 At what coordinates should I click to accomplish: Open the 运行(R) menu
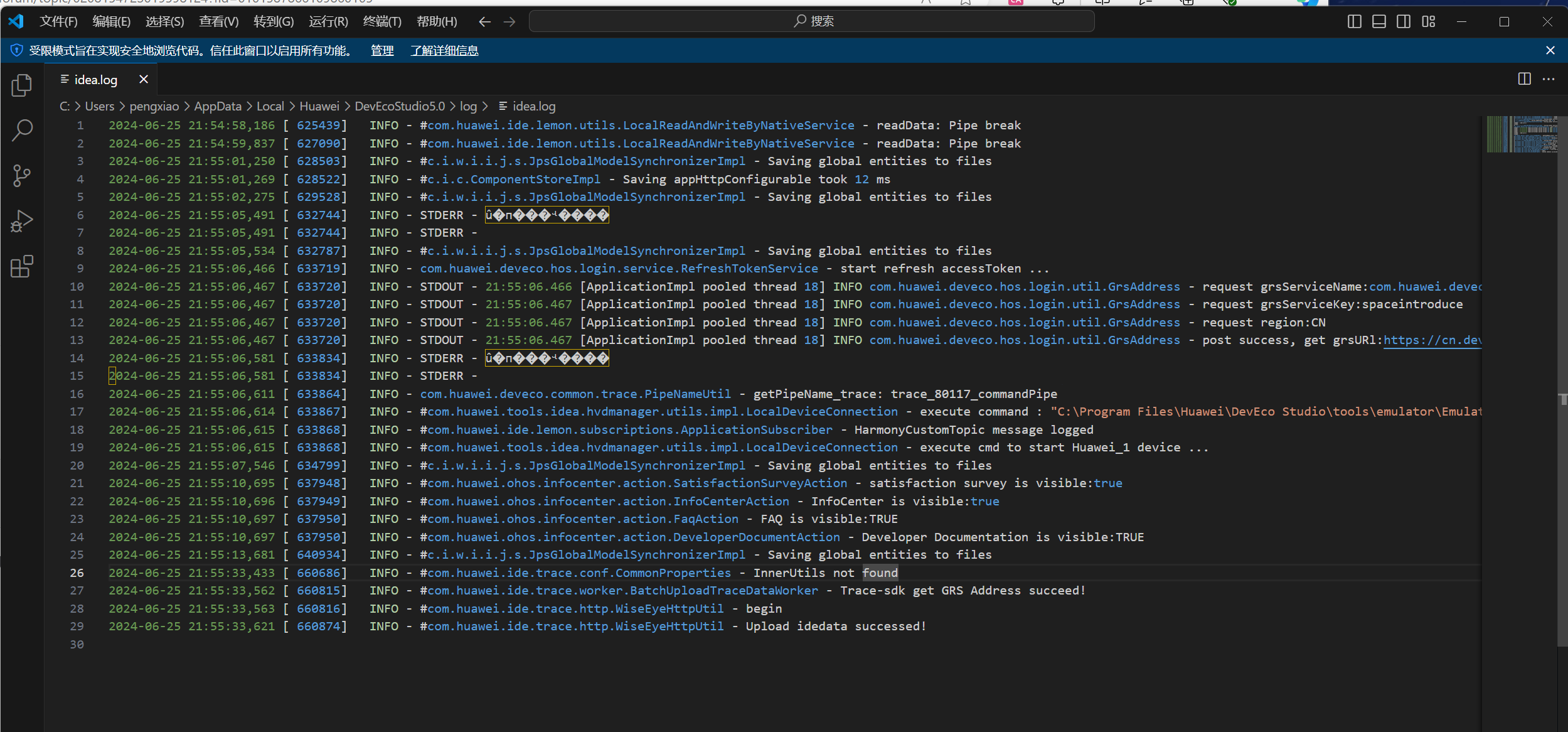click(328, 22)
